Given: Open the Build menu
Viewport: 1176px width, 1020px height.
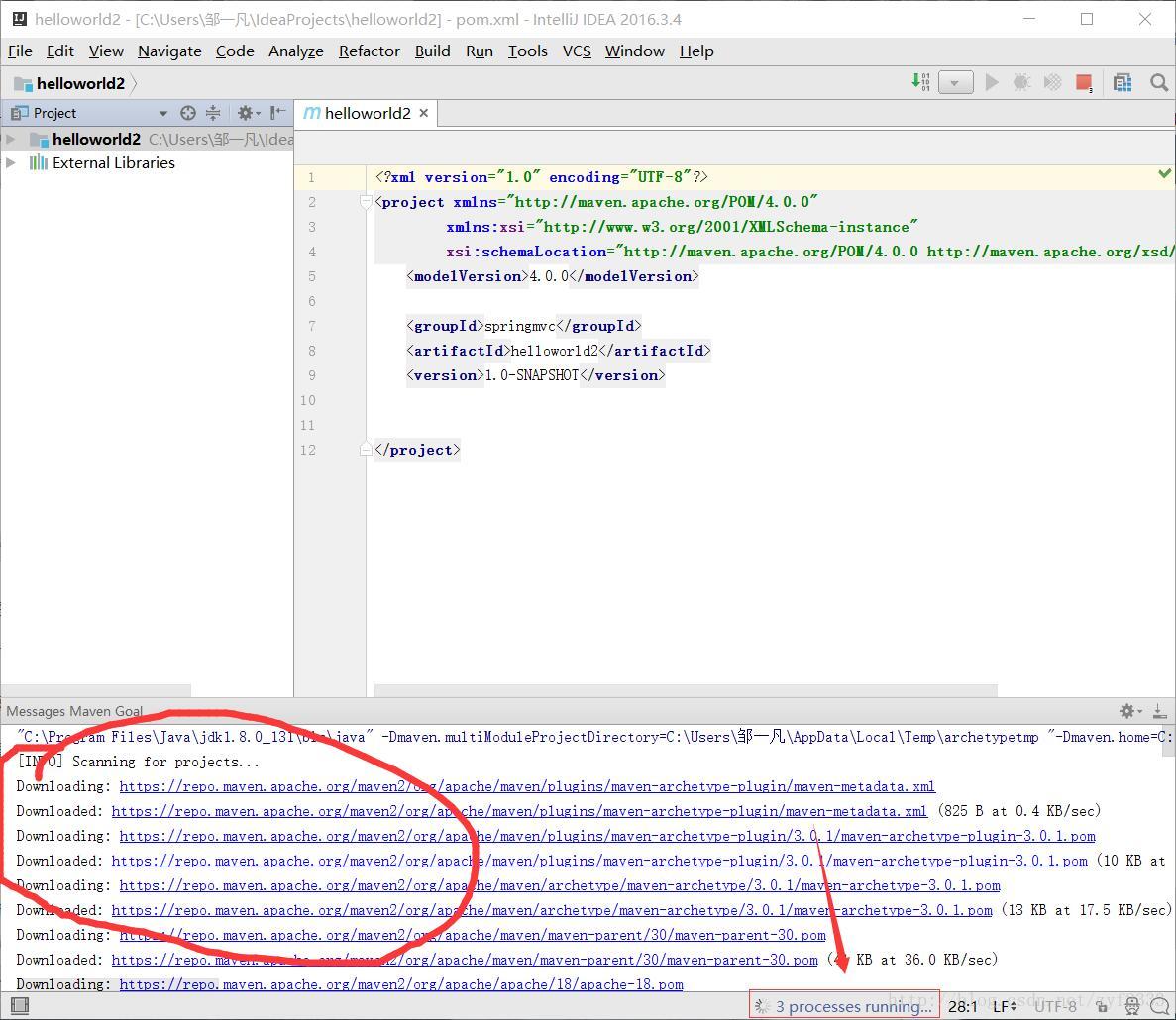Looking at the screenshot, I should pyautogui.click(x=433, y=51).
